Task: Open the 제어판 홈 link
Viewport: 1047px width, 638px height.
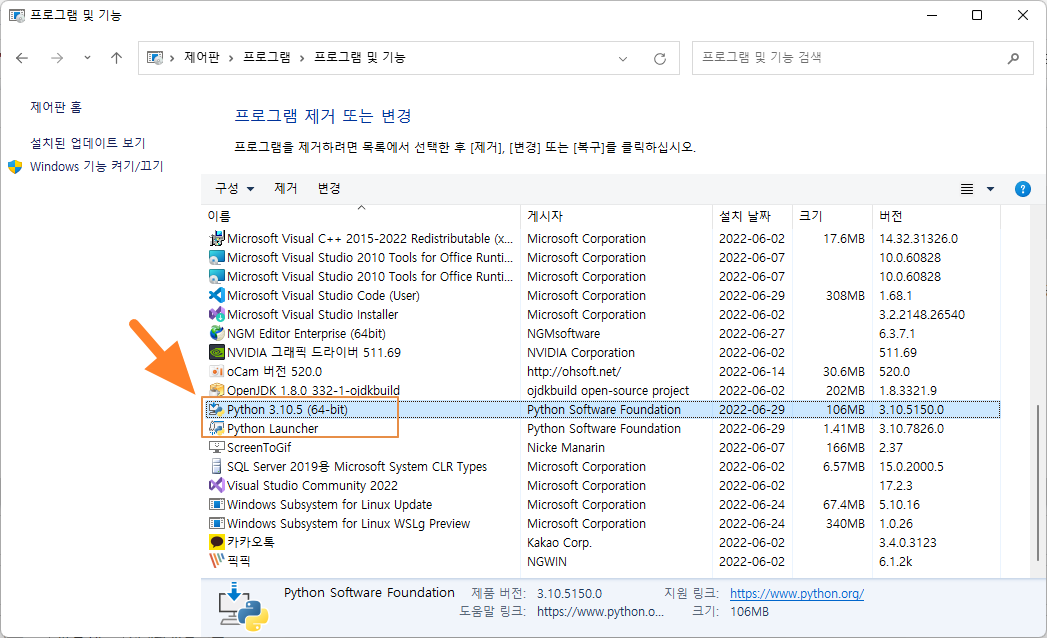Action: coord(56,107)
